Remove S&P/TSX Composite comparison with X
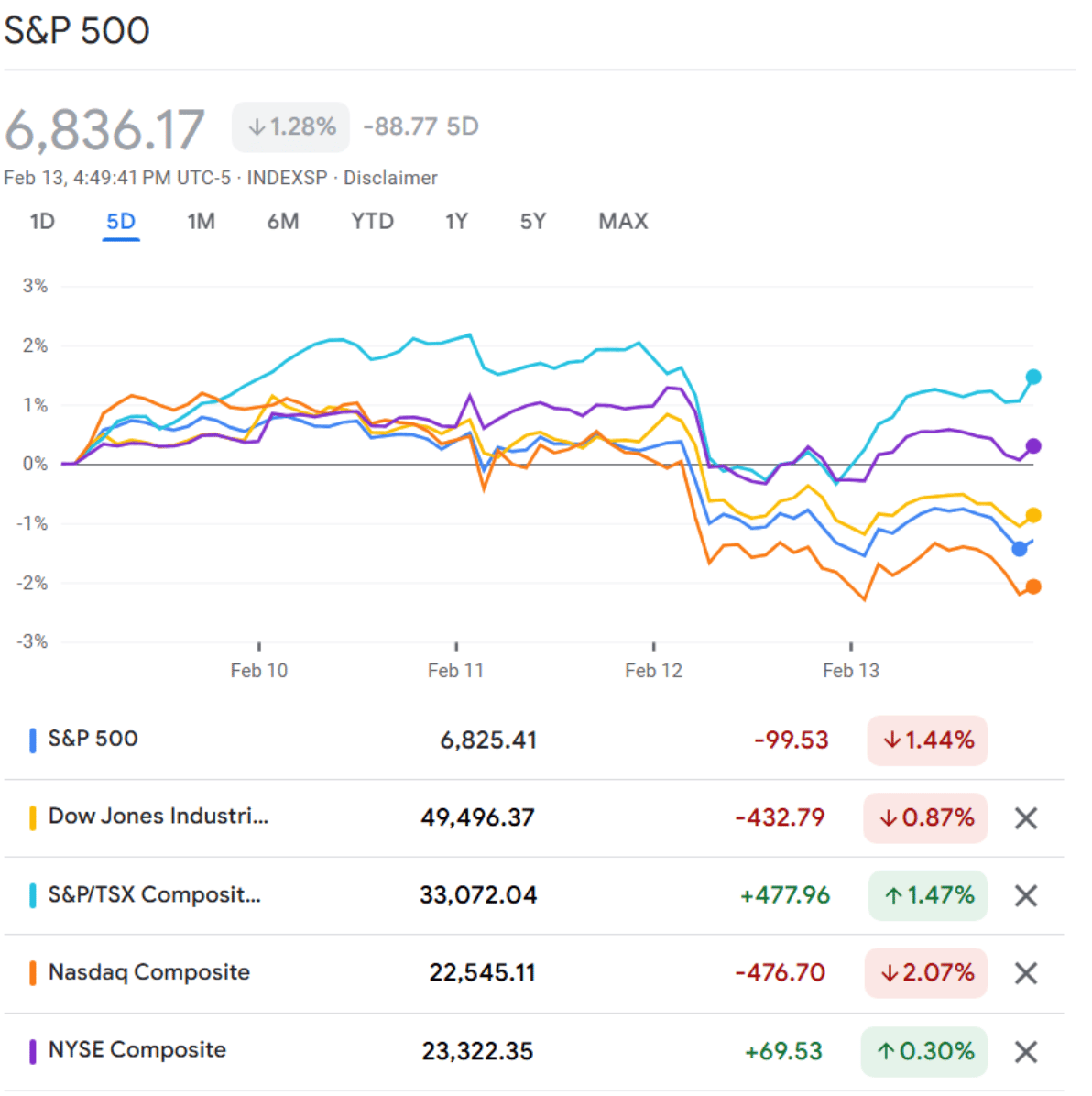The height and width of the screenshot is (1096, 1092). [1025, 895]
